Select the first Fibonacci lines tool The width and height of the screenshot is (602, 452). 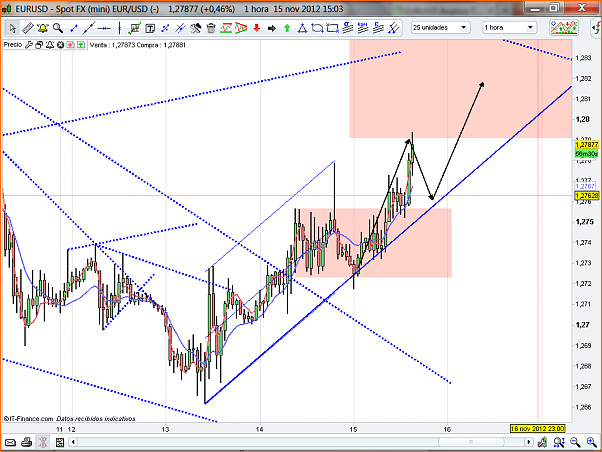(347, 28)
